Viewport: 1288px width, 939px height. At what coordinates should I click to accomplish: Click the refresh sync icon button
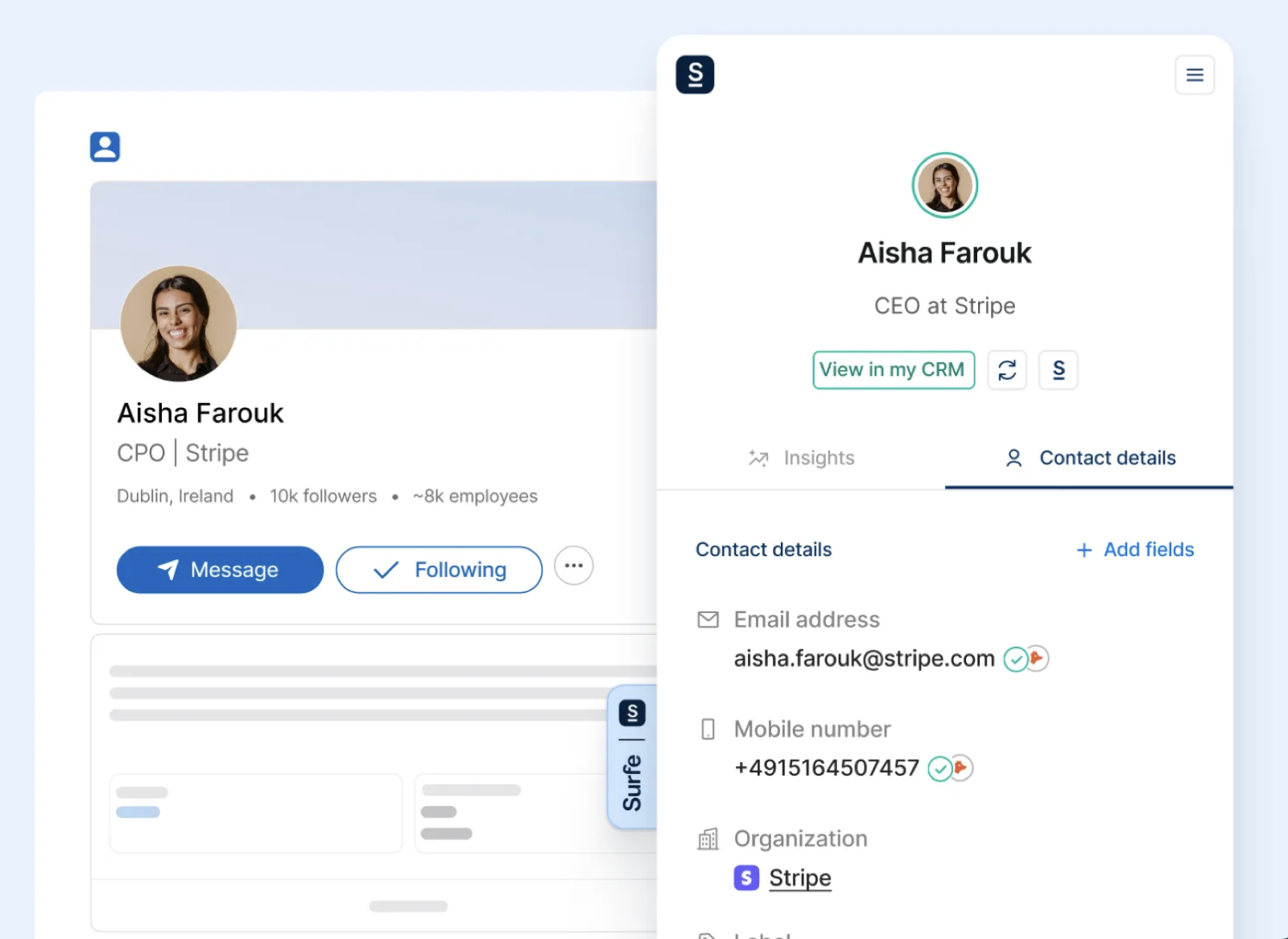click(x=1007, y=370)
